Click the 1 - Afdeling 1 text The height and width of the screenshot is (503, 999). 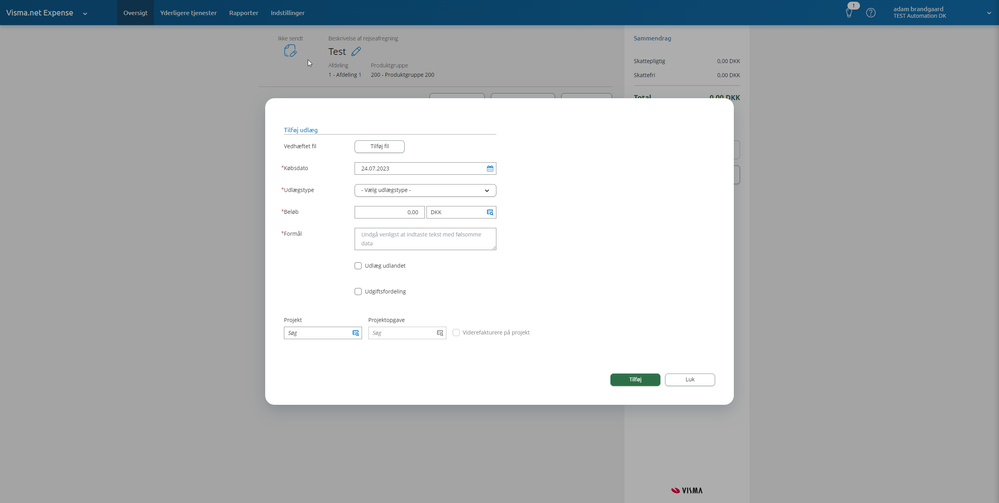345,75
